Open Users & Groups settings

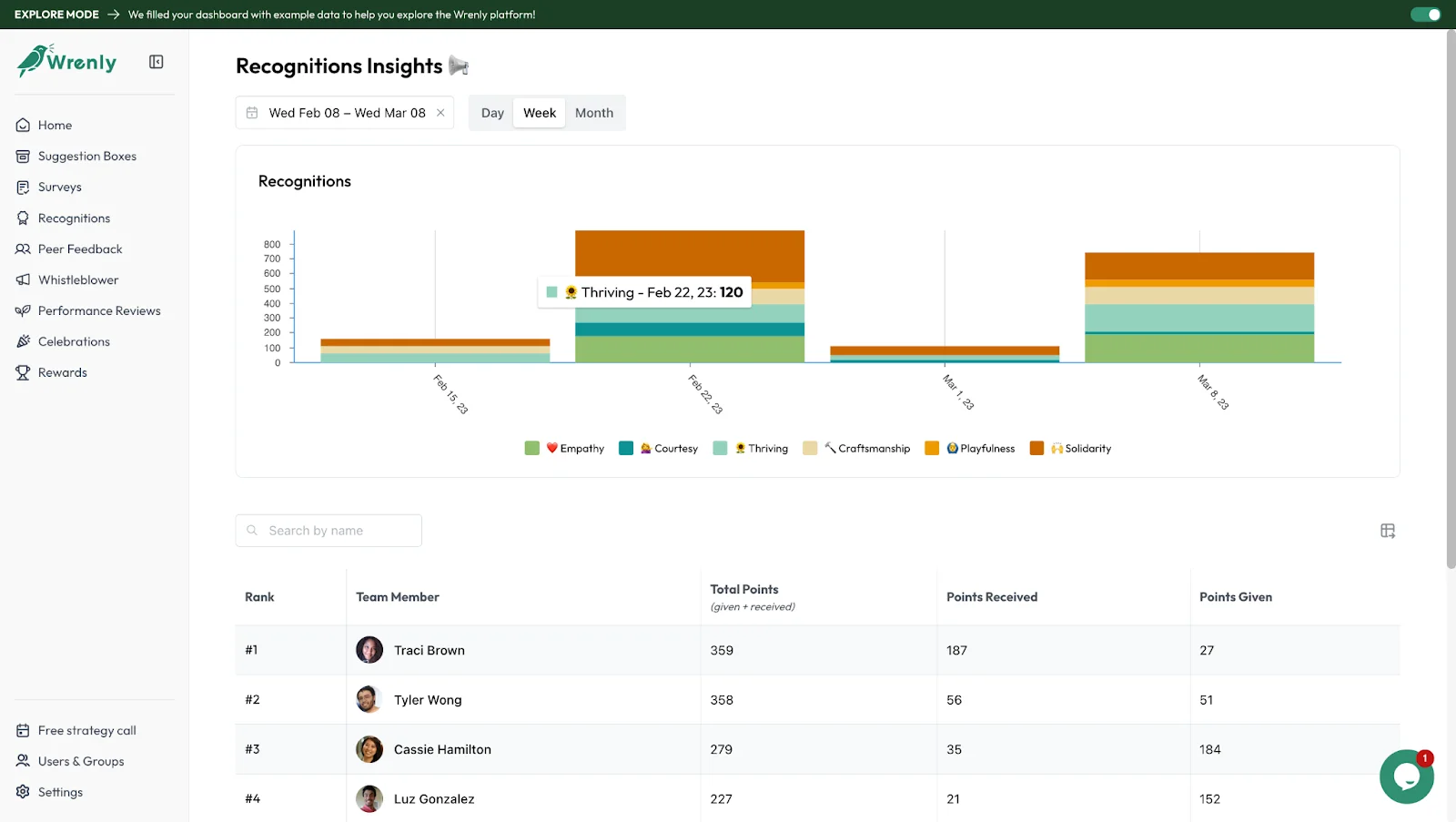click(80, 761)
